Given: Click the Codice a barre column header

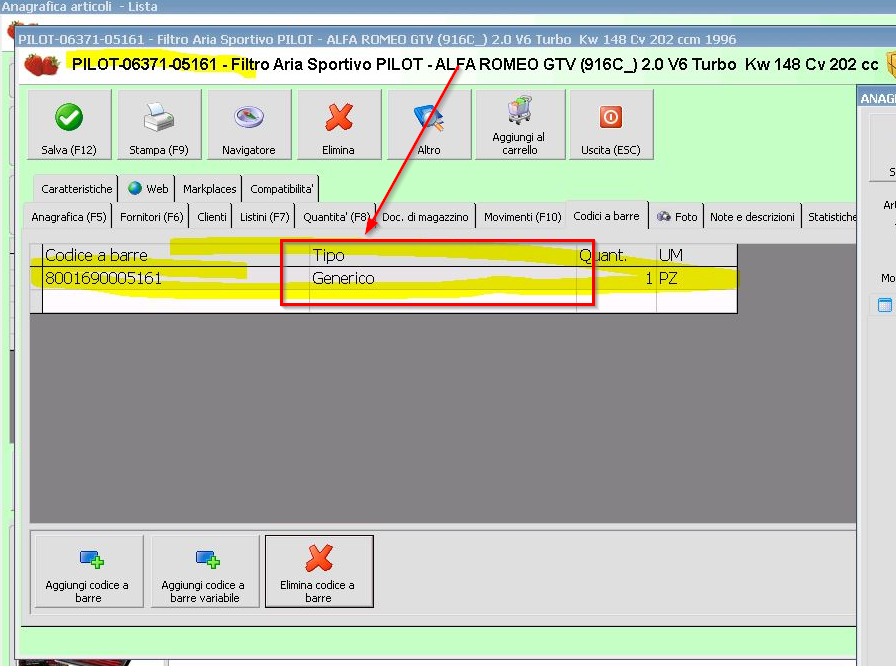Looking at the screenshot, I should pos(176,255).
